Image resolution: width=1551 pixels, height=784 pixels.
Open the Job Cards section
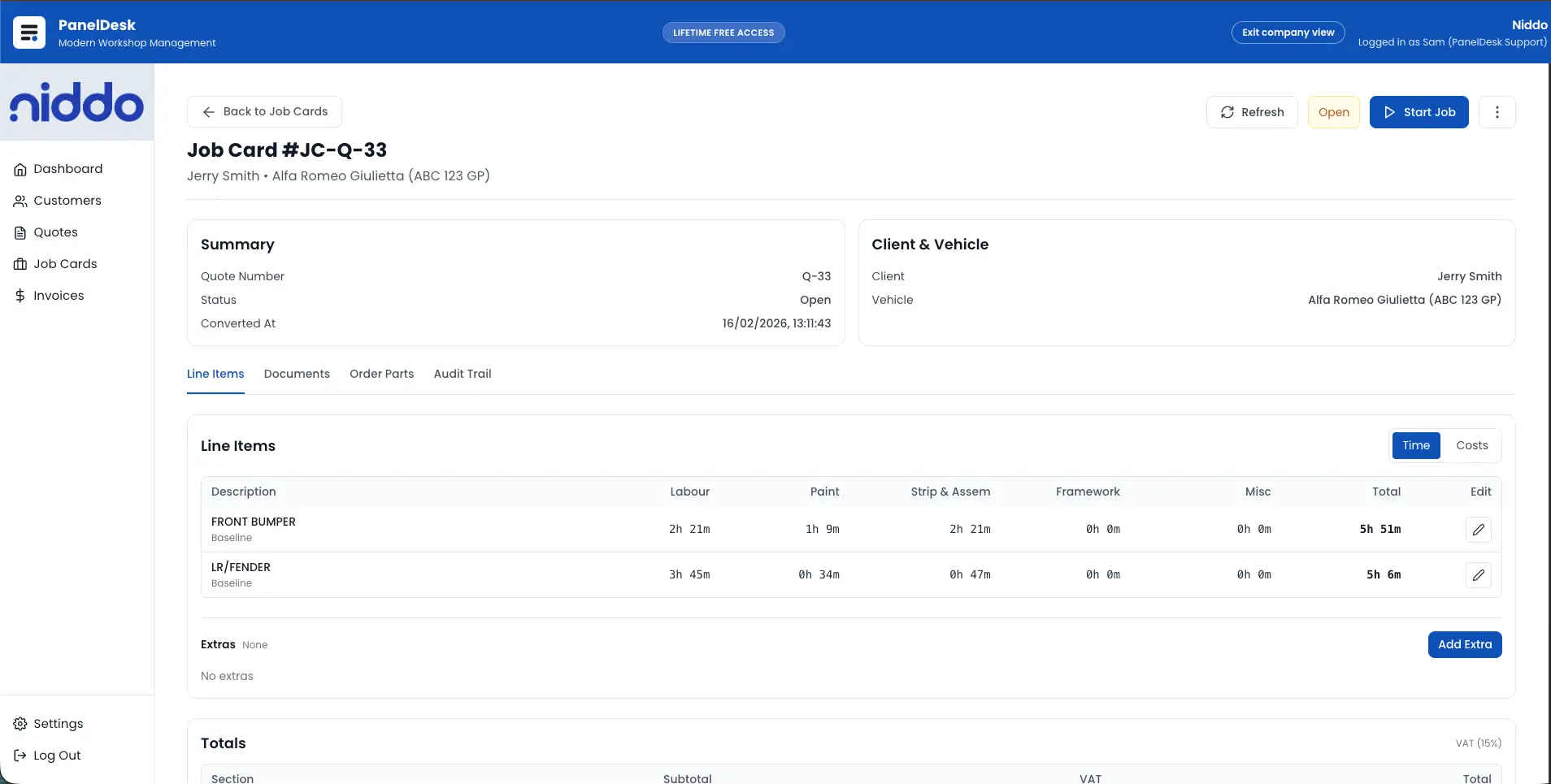(x=66, y=263)
